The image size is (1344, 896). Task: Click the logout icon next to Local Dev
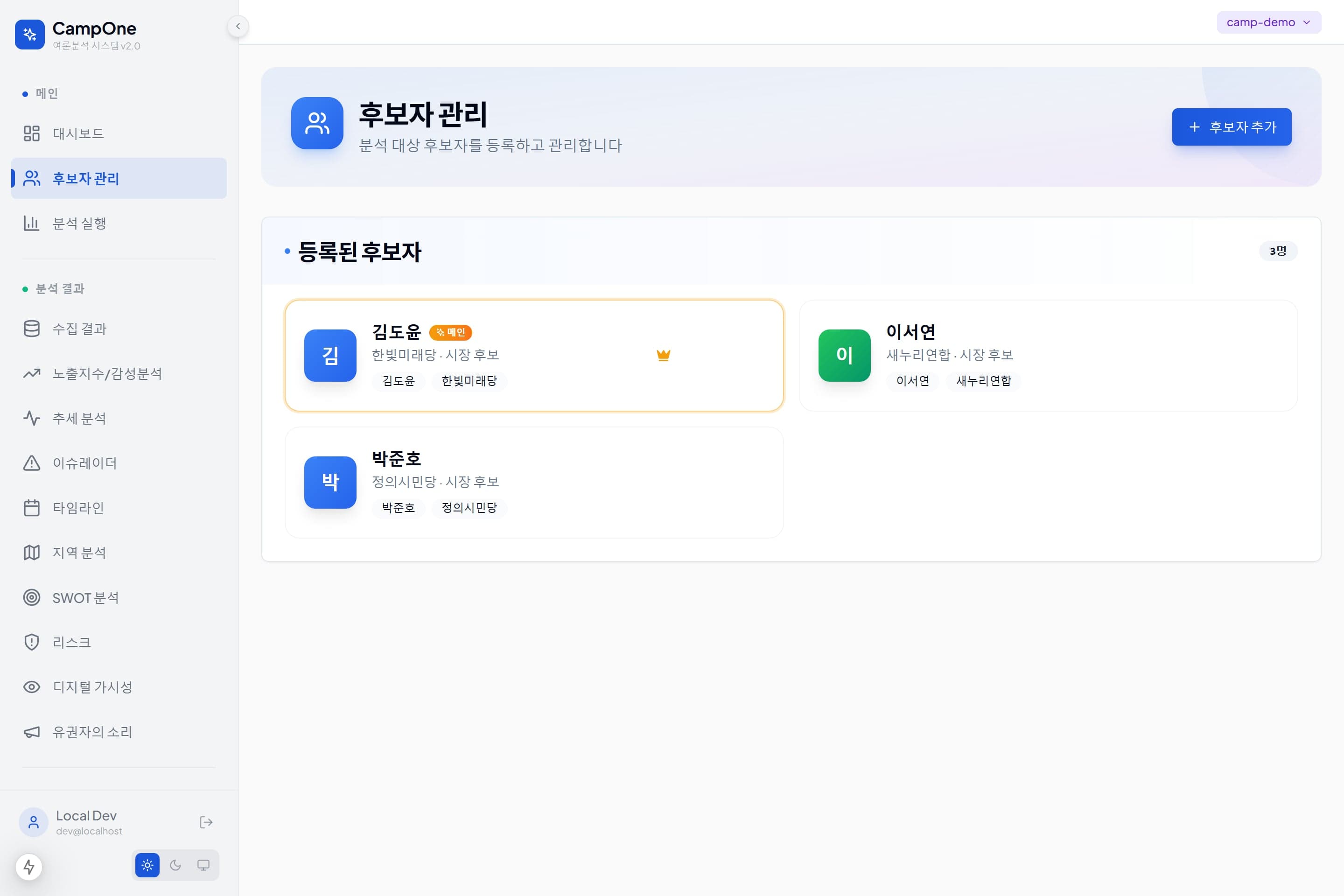pos(206,822)
